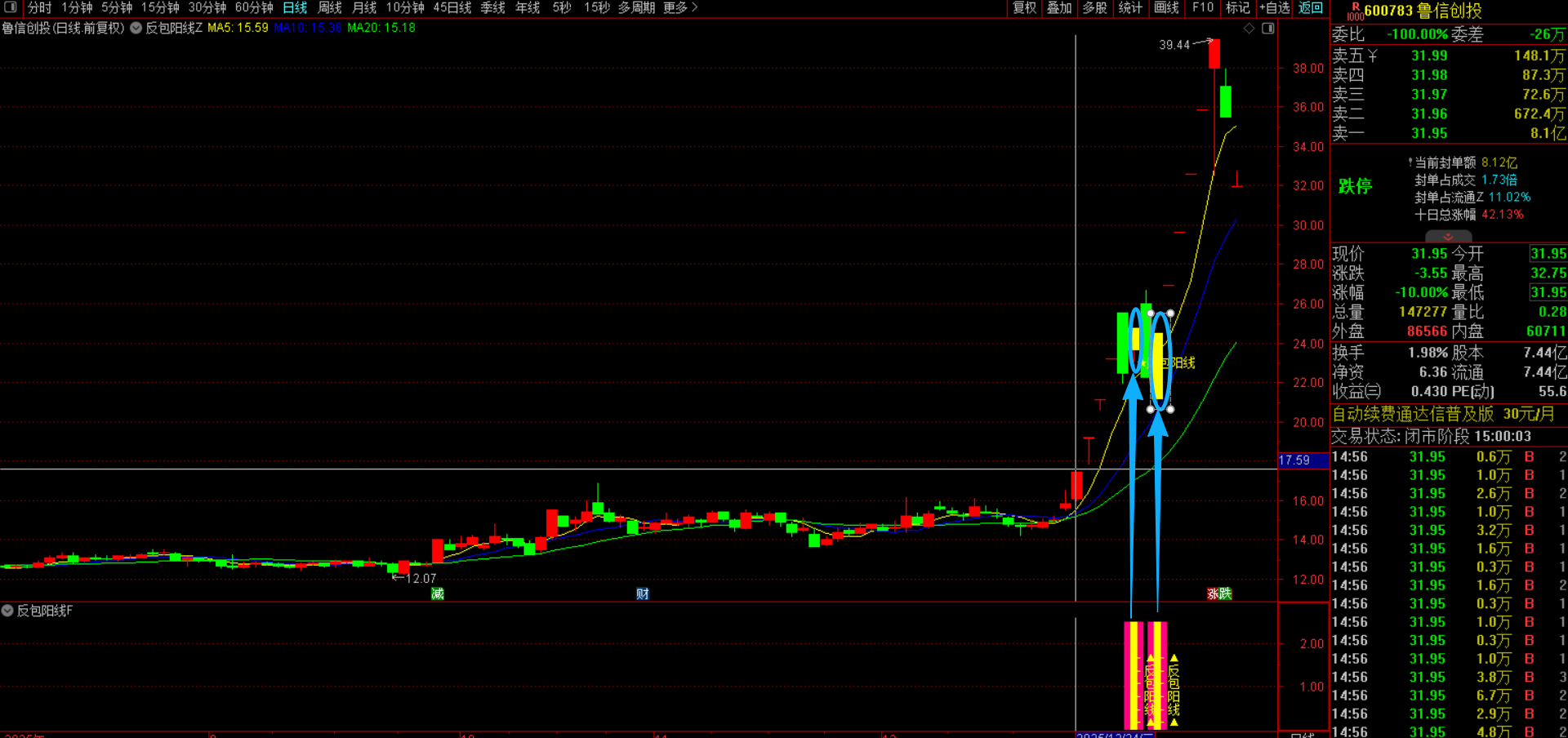Click the 返回 back button
The image size is (1568, 738).
click(1311, 7)
